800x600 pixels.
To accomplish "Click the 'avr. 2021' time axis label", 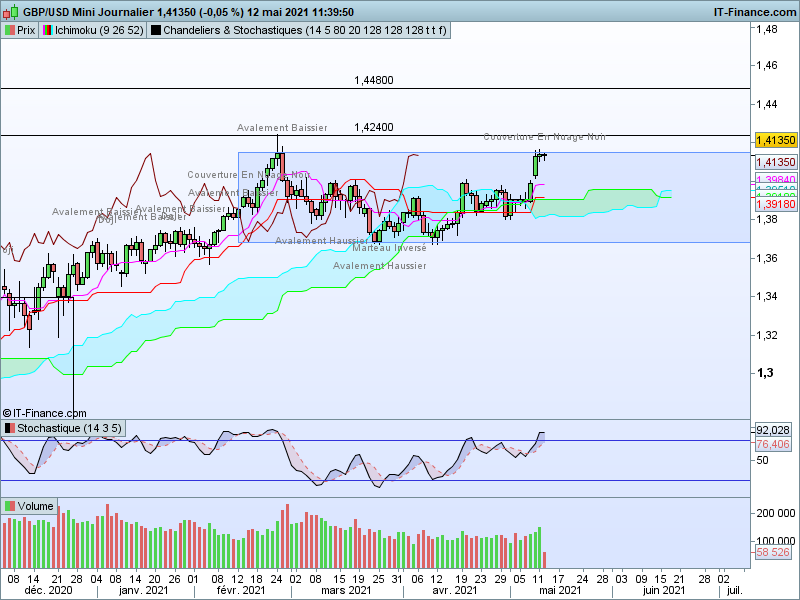I will pos(455,590).
